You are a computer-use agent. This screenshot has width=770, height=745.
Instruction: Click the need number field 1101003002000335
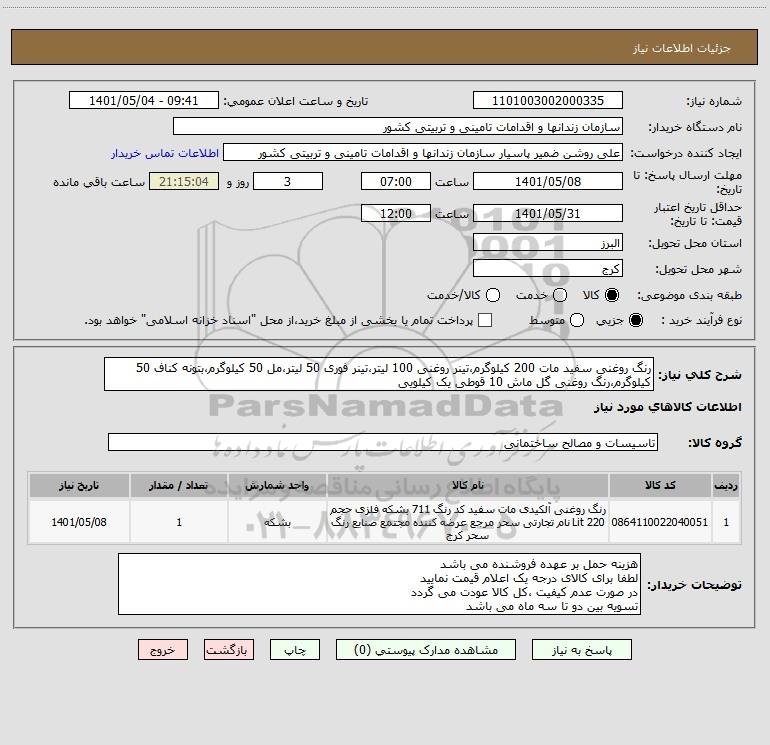click(548, 101)
